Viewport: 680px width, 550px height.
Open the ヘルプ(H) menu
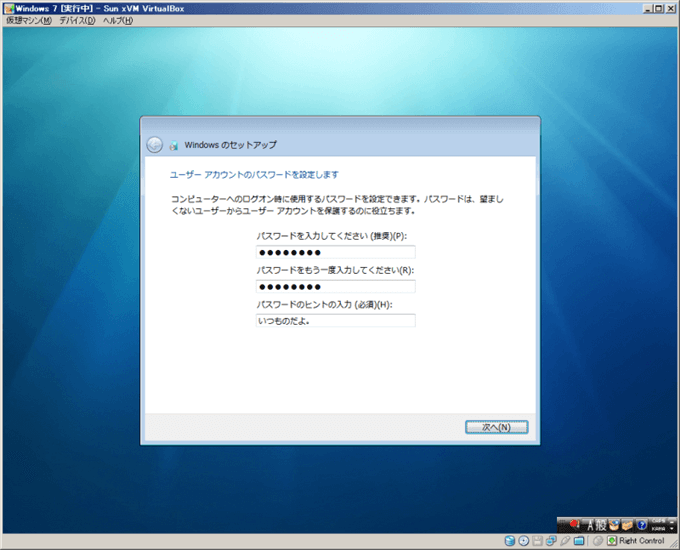(x=117, y=21)
